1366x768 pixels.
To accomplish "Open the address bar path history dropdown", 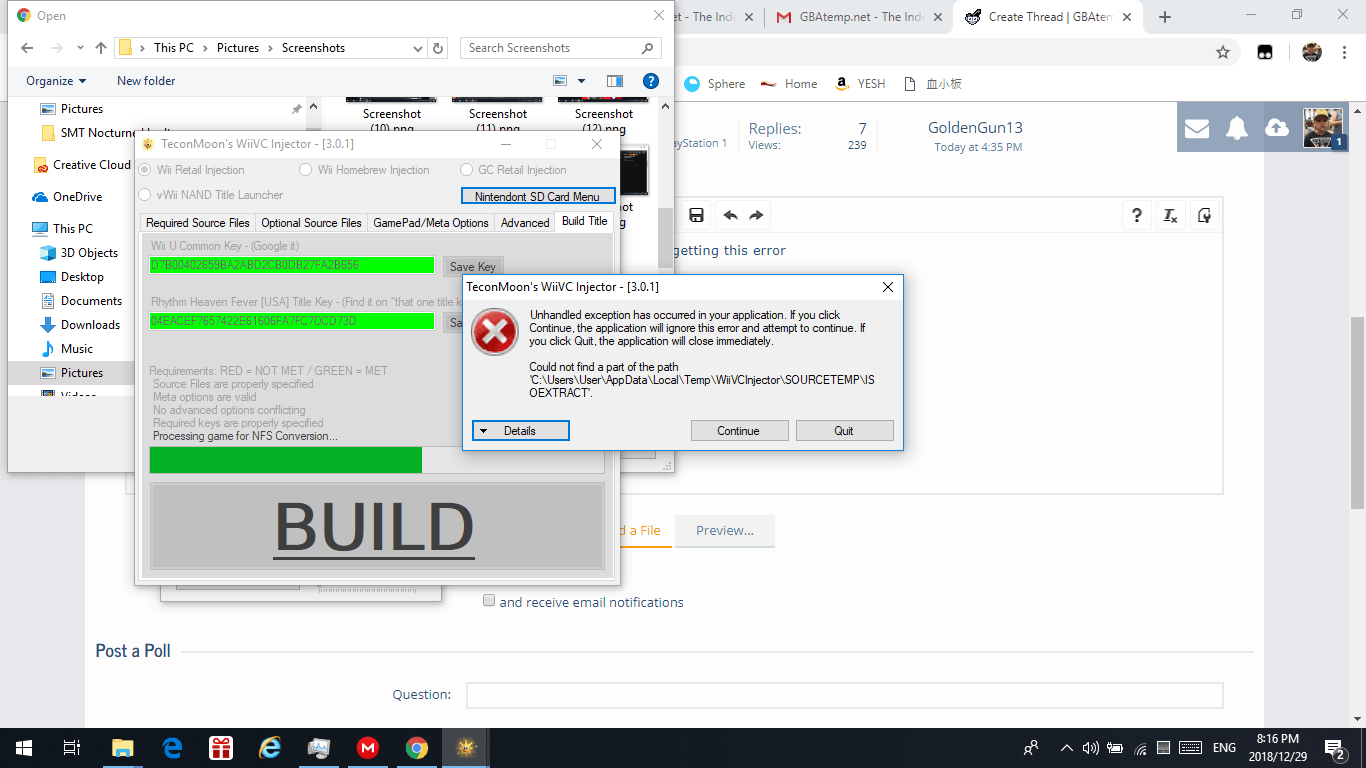I will coord(418,48).
